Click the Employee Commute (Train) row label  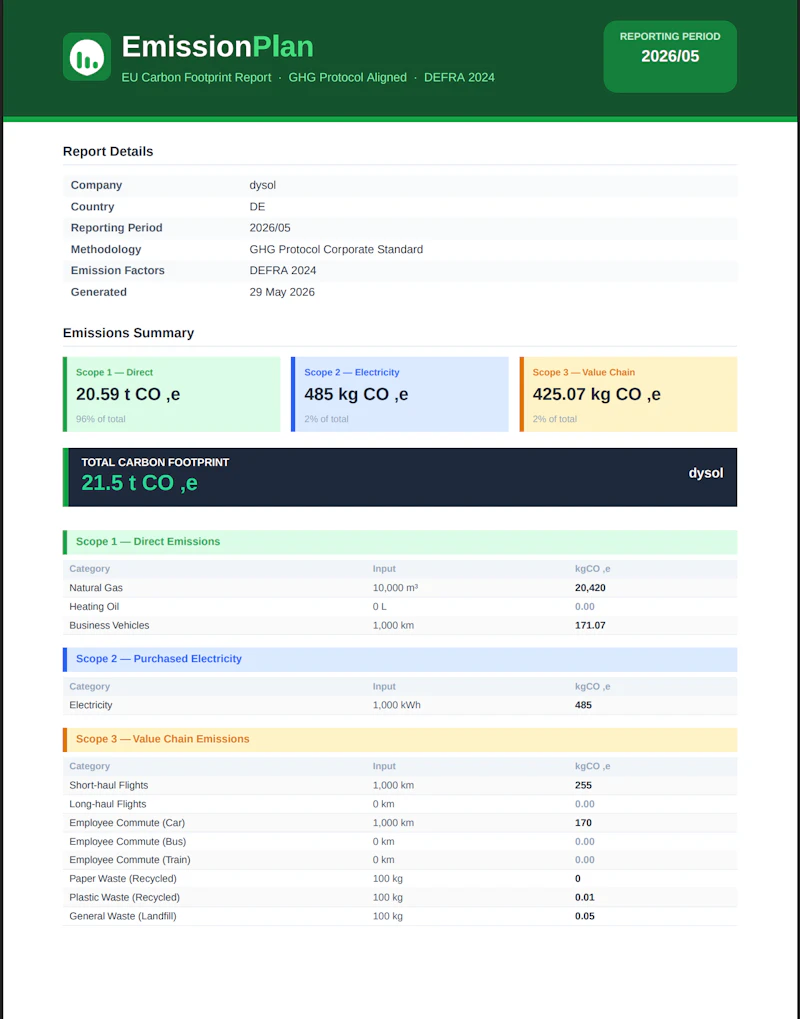(x=130, y=860)
